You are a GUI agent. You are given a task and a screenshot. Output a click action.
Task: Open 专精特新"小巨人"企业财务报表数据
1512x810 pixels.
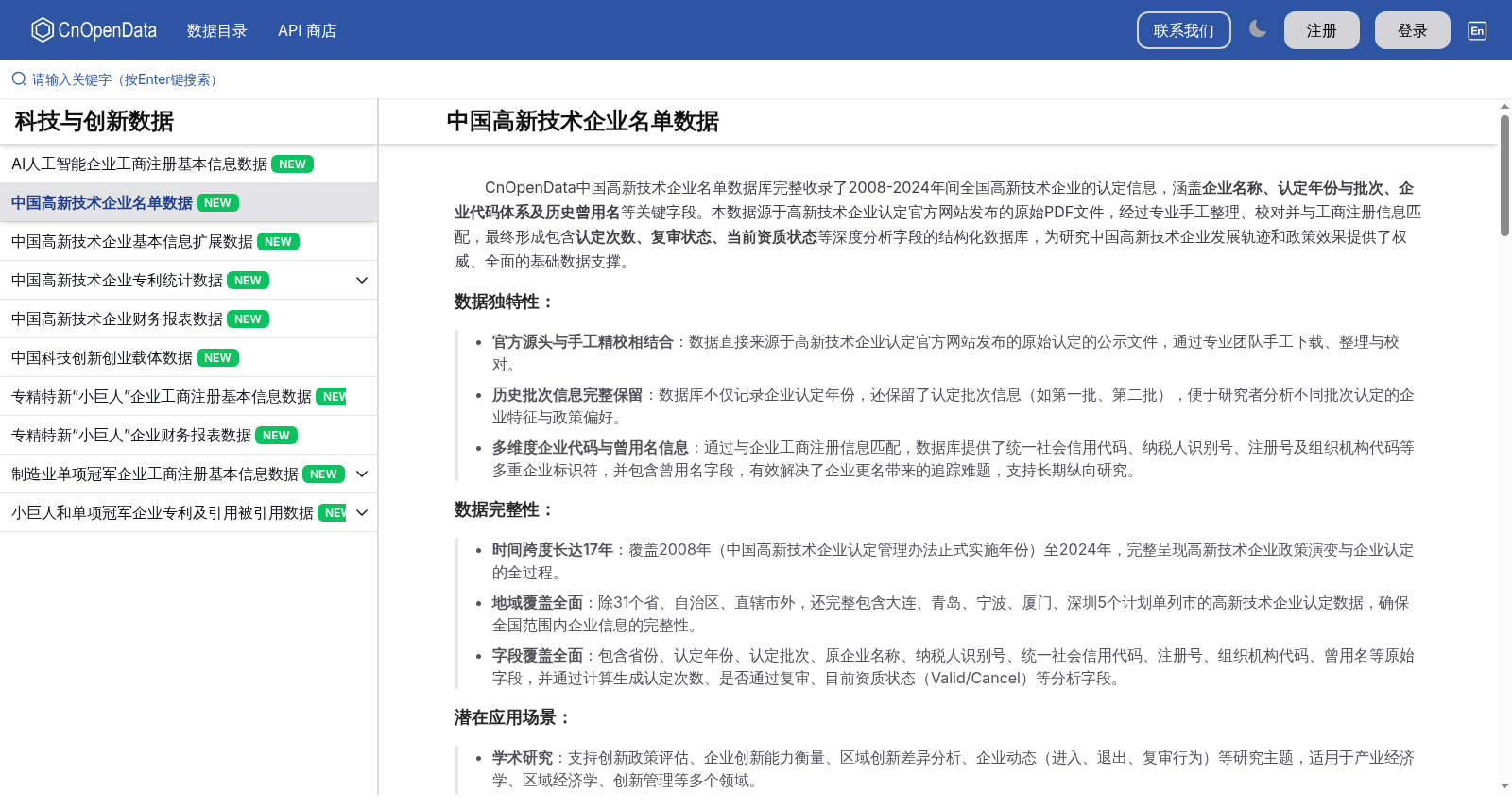point(130,435)
